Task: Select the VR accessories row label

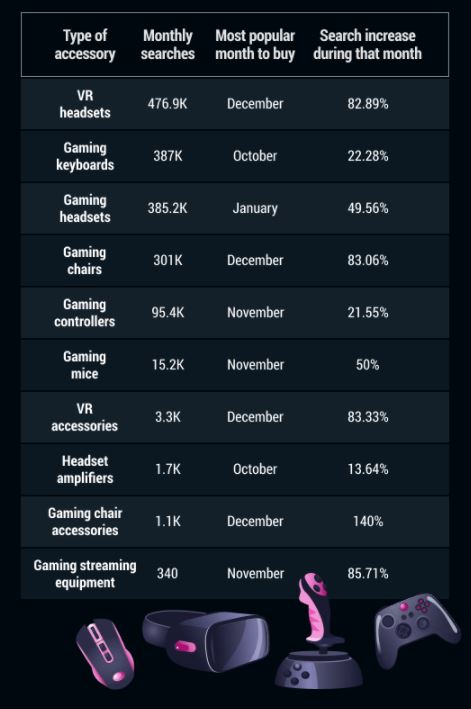Action: pyautogui.click(x=85, y=417)
